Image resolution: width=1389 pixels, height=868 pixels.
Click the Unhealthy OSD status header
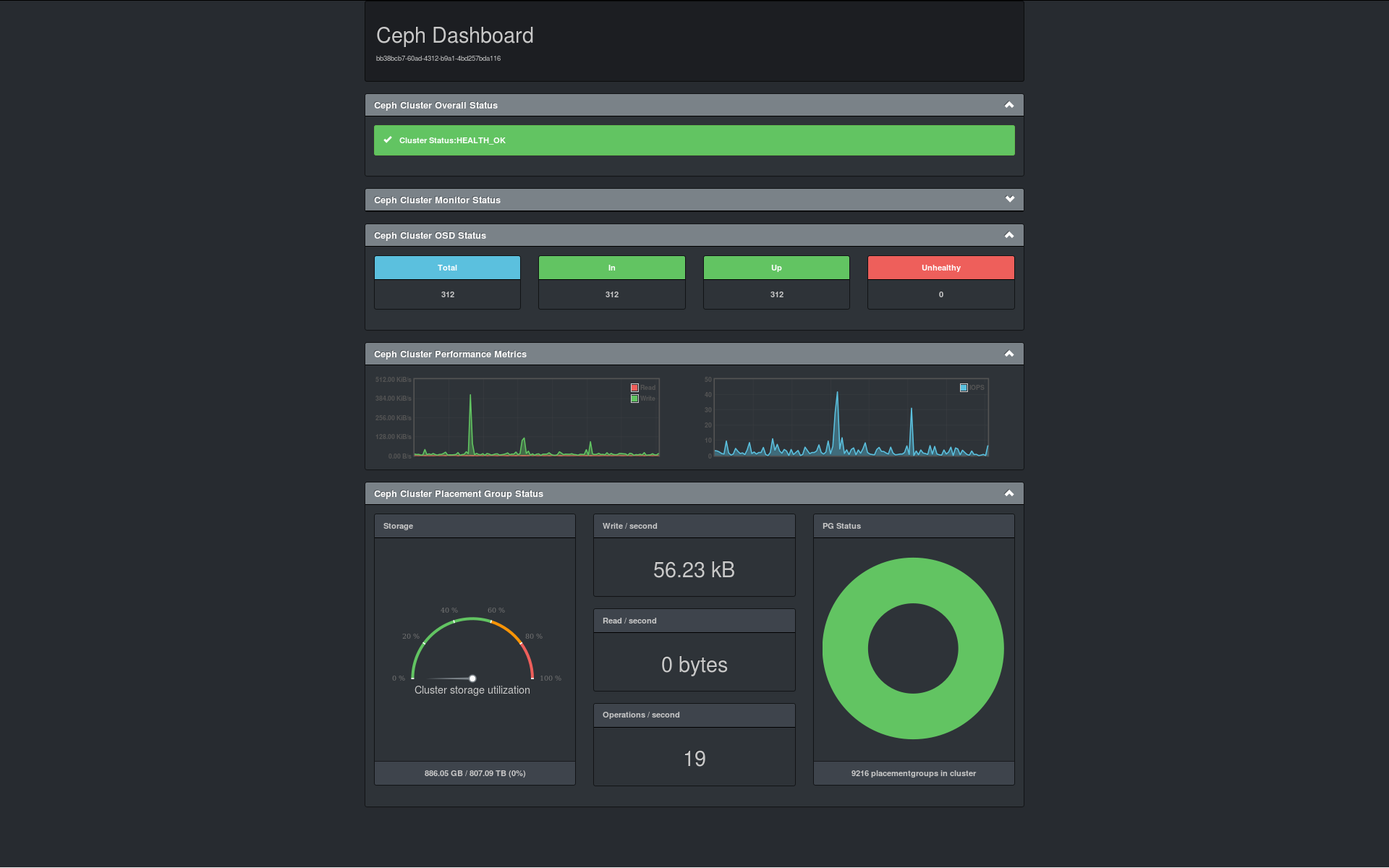(940, 268)
